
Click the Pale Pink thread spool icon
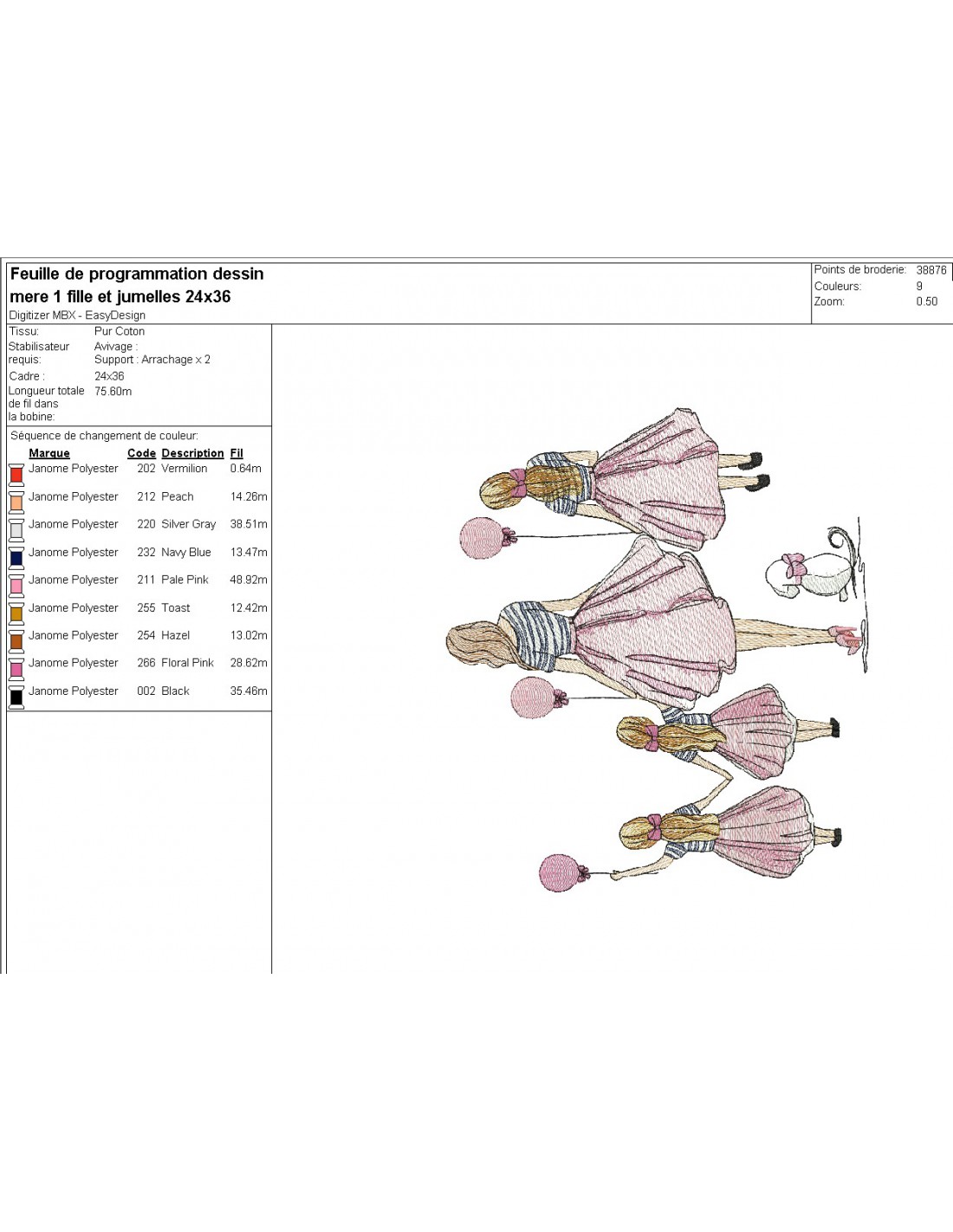click(16, 585)
